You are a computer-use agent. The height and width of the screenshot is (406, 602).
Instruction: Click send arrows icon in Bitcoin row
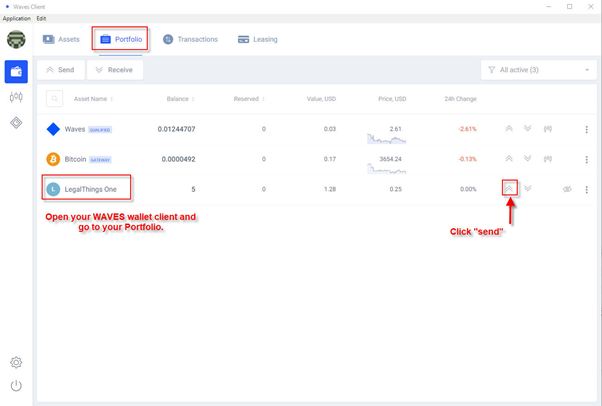(509, 159)
